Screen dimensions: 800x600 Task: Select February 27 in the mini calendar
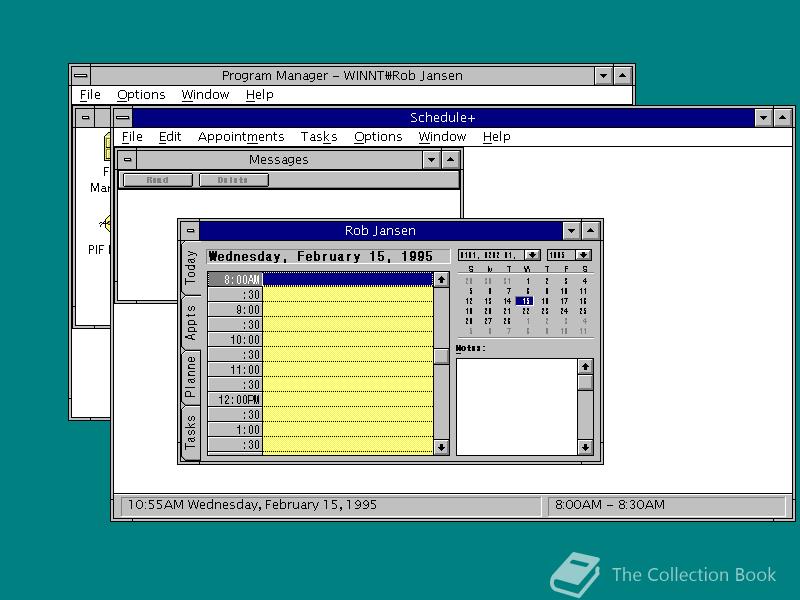(x=488, y=321)
